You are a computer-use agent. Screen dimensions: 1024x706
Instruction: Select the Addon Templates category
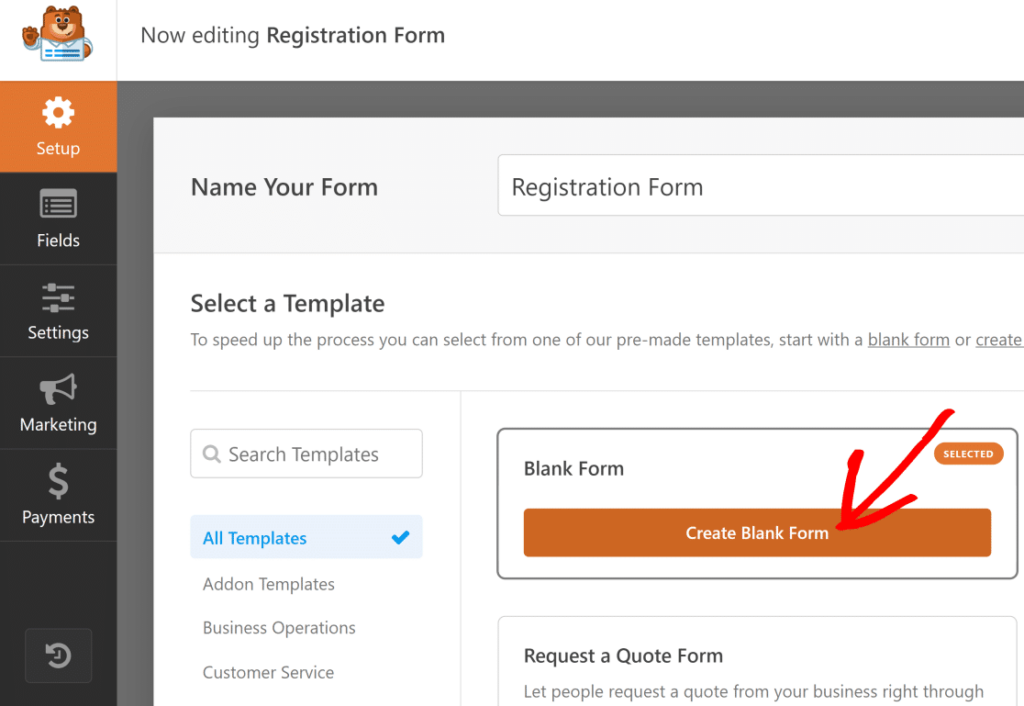(x=269, y=584)
